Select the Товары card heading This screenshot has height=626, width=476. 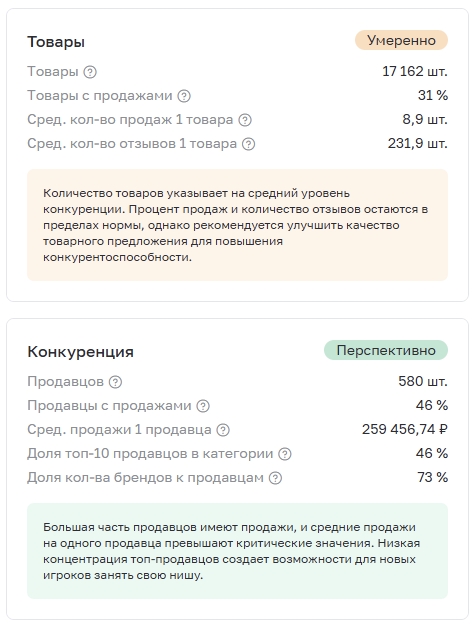coord(56,42)
